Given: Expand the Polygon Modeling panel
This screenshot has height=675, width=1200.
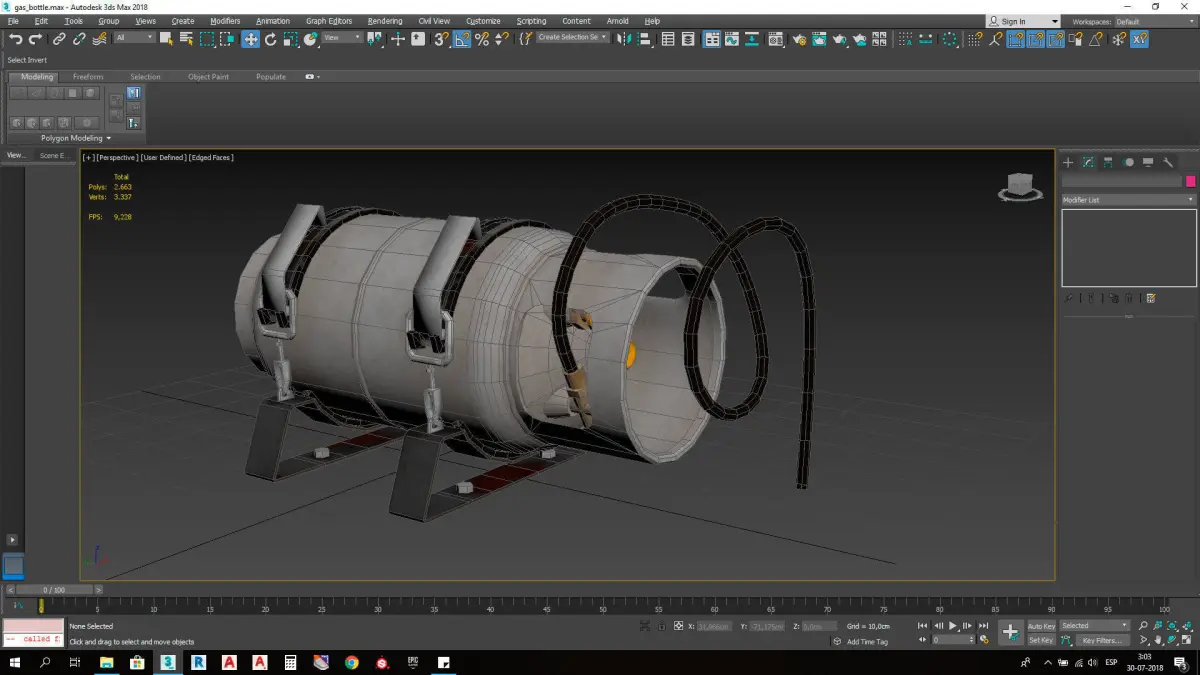Looking at the screenshot, I should click(76, 138).
